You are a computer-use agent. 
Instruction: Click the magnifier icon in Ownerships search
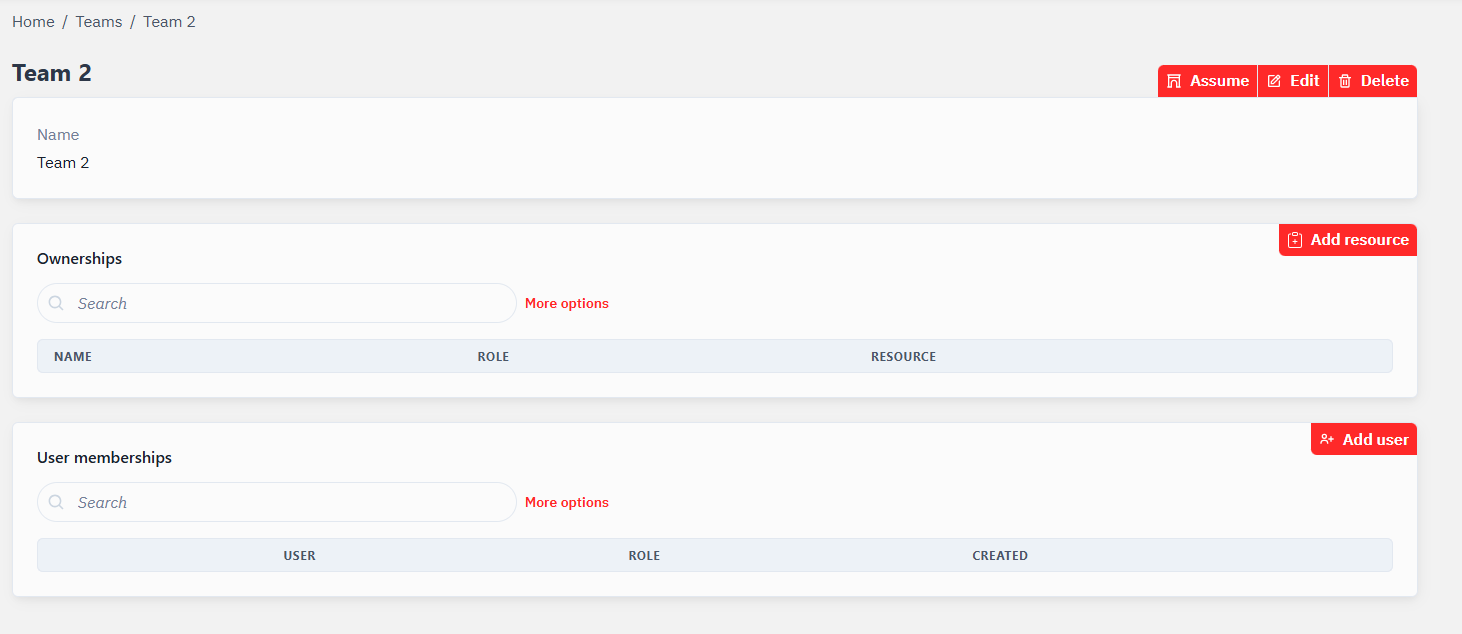57,303
